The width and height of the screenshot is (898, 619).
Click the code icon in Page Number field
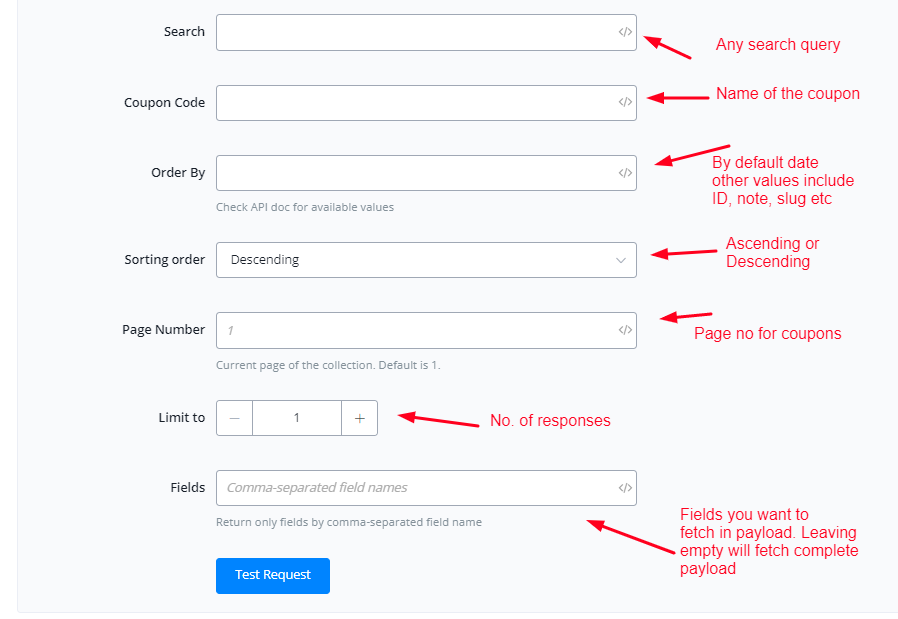point(625,330)
